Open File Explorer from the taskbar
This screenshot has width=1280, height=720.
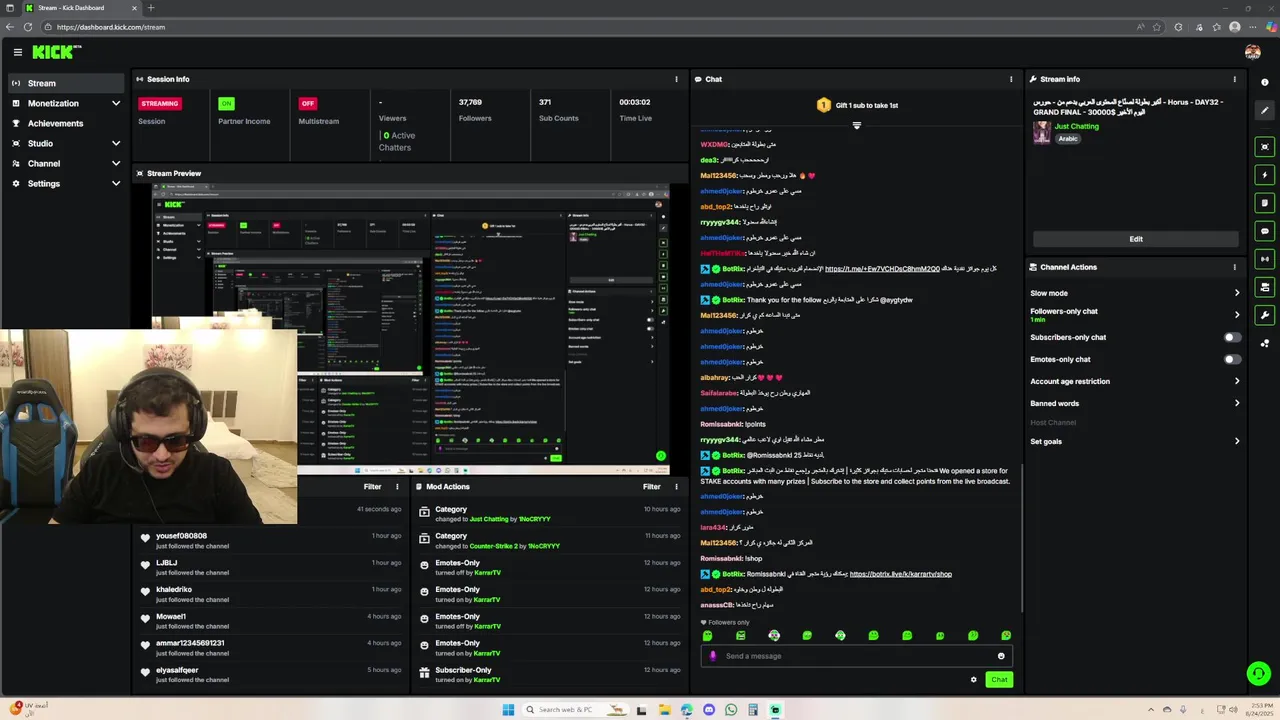663,710
